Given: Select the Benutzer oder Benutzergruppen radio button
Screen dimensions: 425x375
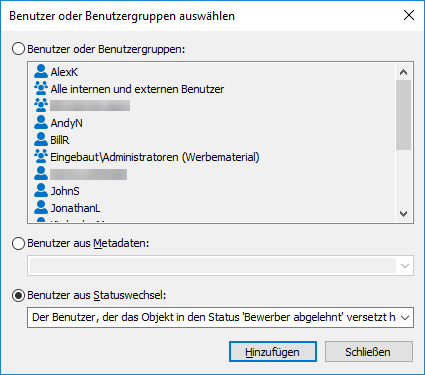Looking at the screenshot, I should (18, 49).
